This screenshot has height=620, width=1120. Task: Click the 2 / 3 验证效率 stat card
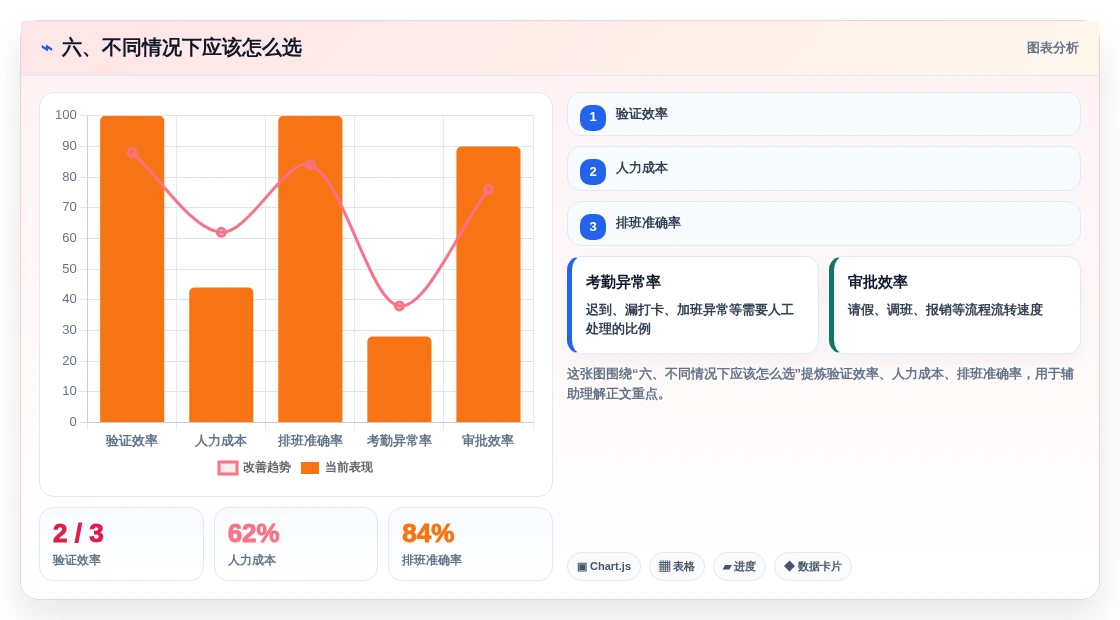[x=121, y=544]
